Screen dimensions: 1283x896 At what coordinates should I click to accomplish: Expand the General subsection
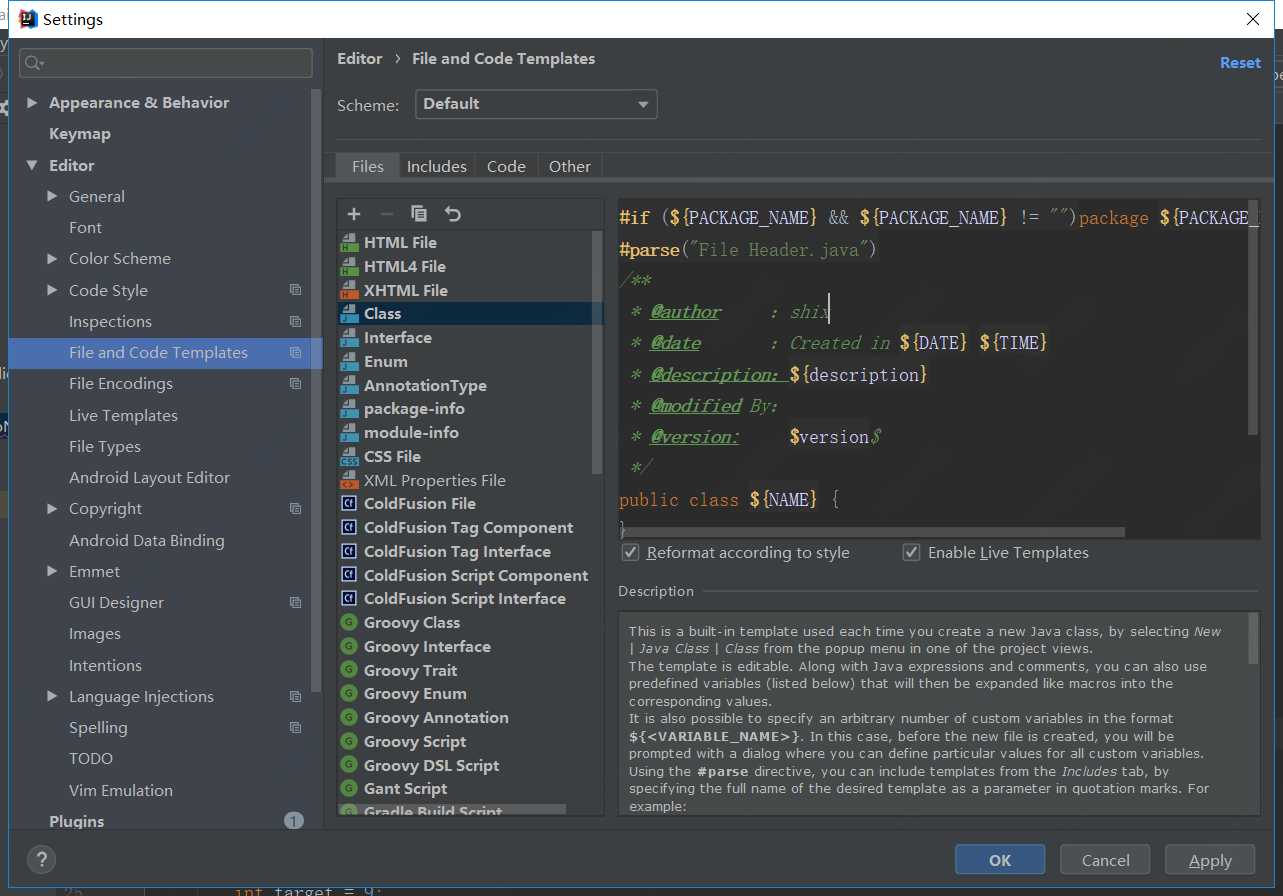(52, 196)
